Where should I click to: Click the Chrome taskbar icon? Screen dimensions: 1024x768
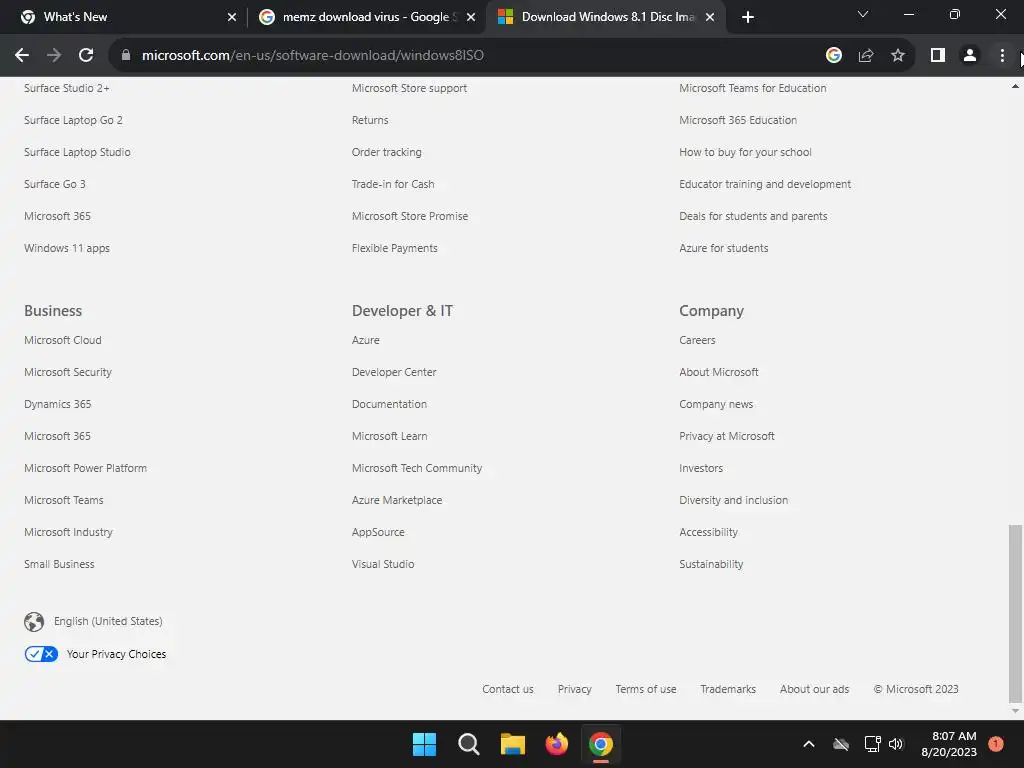[x=601, y=744]
